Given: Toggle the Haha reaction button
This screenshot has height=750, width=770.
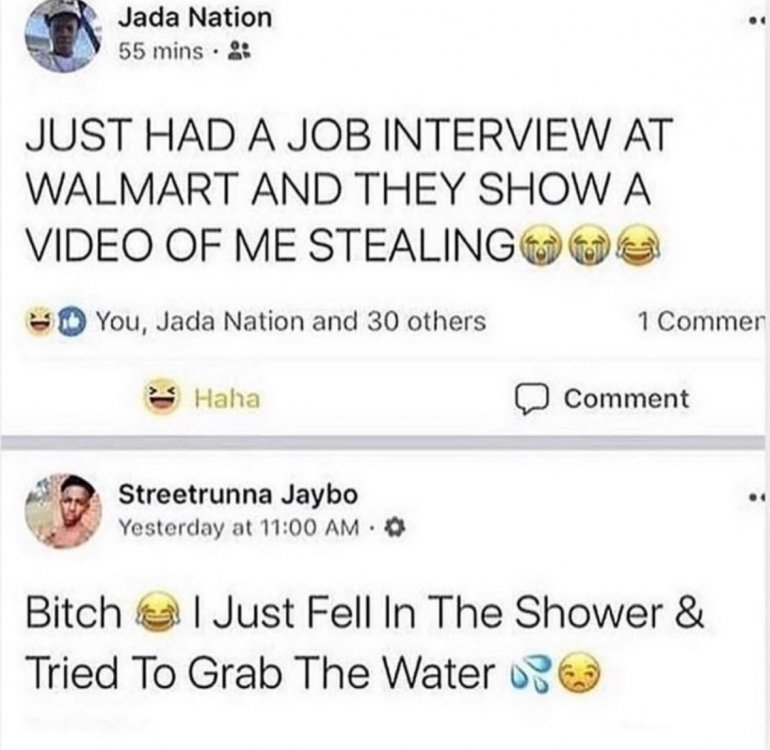Looking at the screenshot, I should (202, 398).
